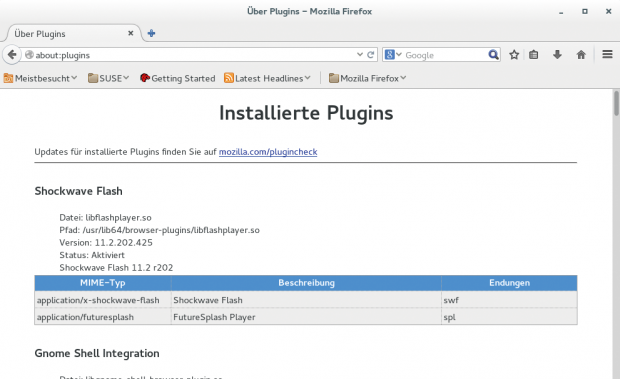Follow the mozilla.com/plugincheck link

pos(268,152)
